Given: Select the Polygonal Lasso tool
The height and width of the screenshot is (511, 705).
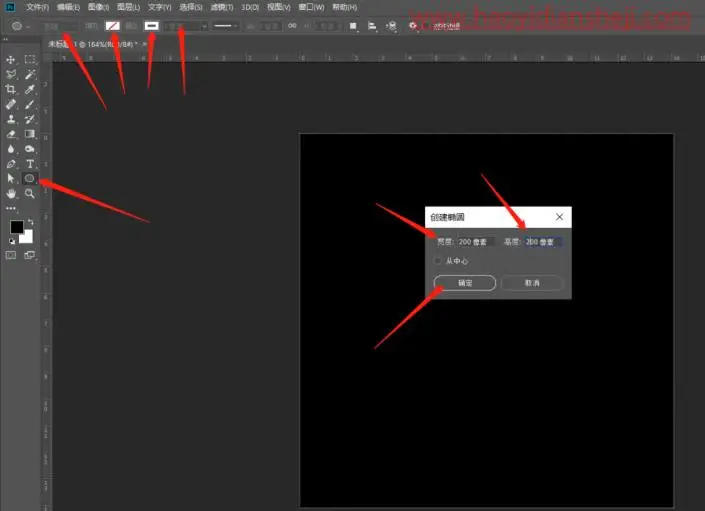Looking at the screenshot, I should pyautogui.click(x=11, y=74).
